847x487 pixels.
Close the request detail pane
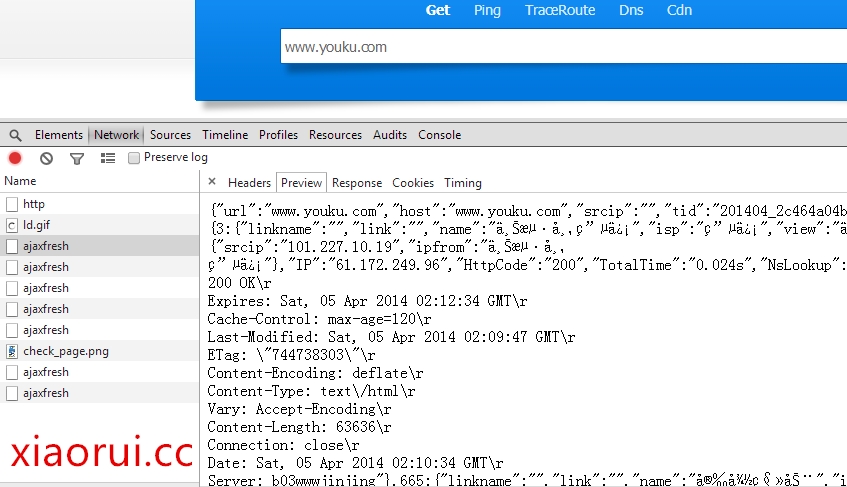(x=212, y=182)
